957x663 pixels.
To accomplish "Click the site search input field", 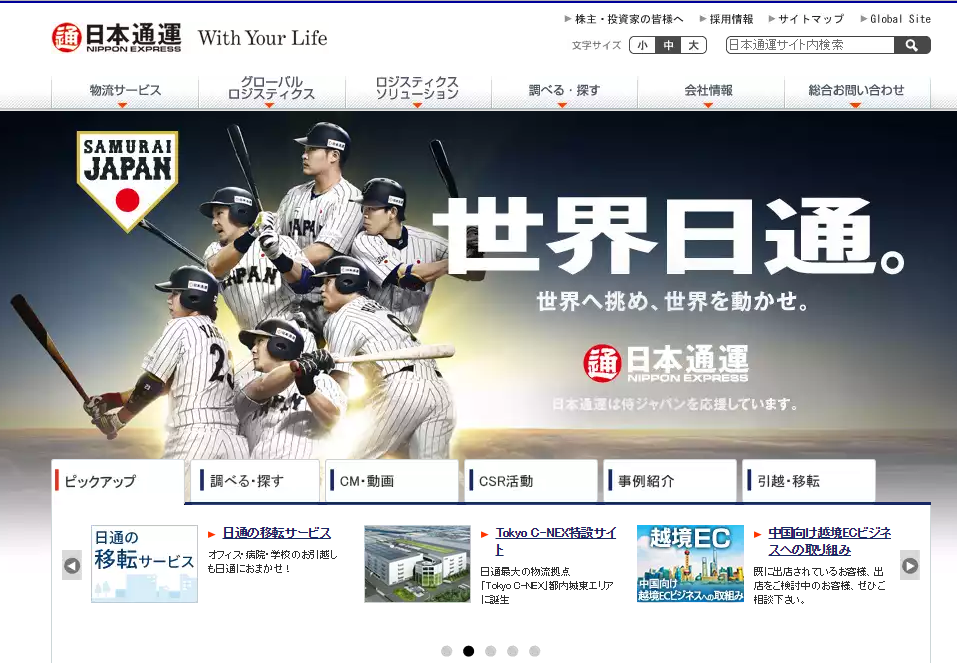I will pos(810,45).
